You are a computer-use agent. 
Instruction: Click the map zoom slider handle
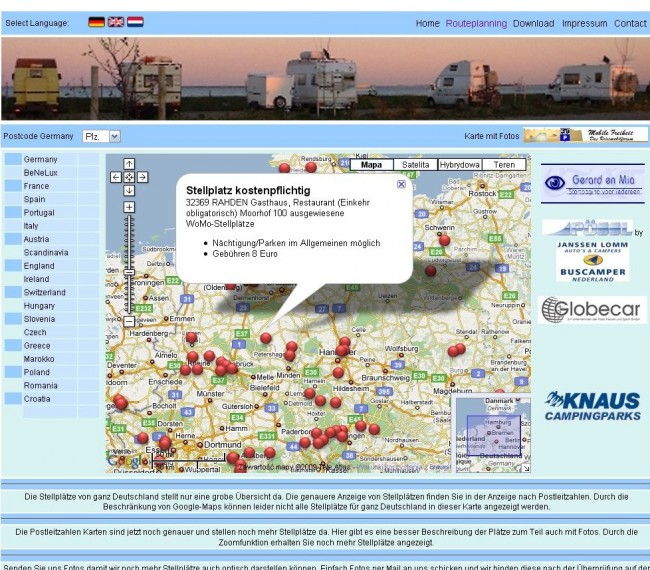(129, 271)
